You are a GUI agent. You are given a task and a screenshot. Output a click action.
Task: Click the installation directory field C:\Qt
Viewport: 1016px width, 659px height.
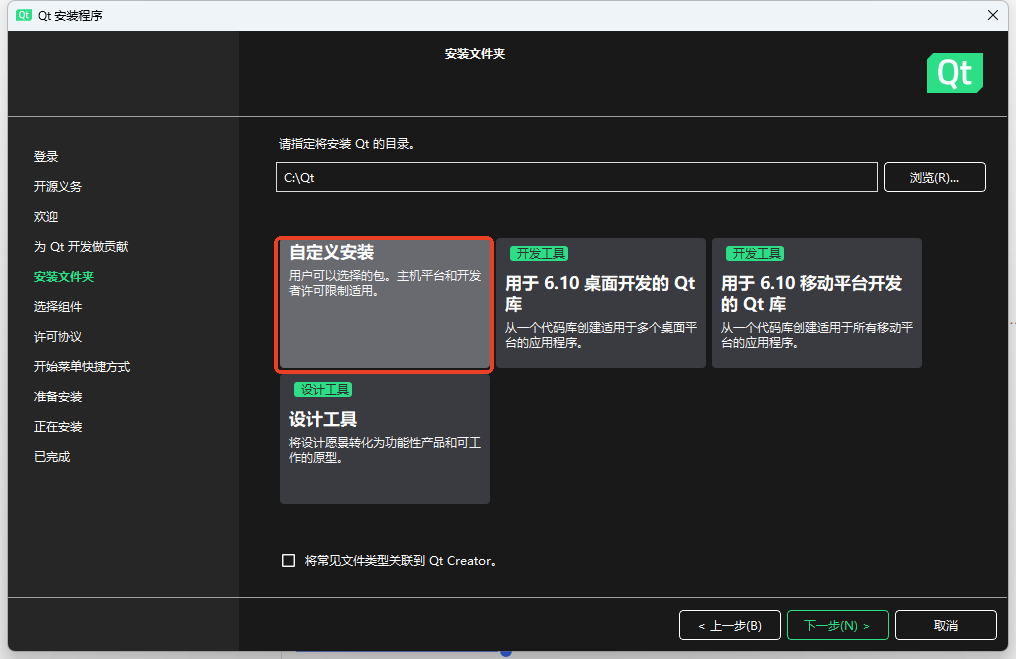pos(577,177)
